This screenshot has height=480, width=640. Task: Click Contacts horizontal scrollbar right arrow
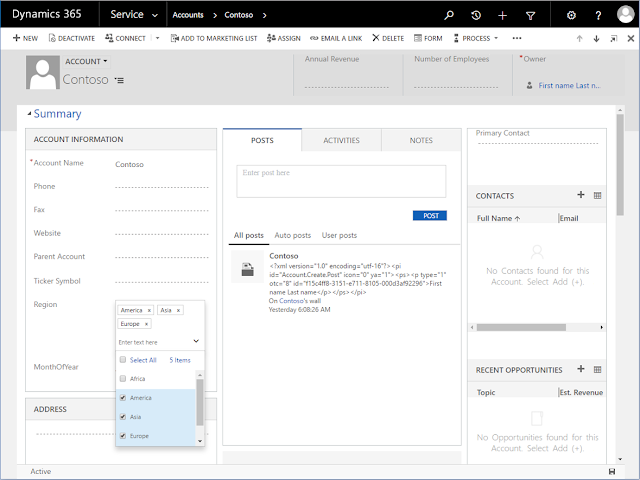pos(602,327)
